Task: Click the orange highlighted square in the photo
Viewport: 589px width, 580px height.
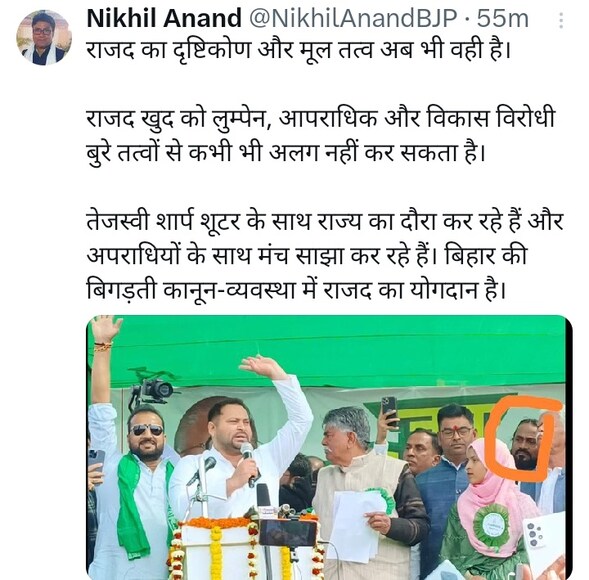Action: coord(523,438)
